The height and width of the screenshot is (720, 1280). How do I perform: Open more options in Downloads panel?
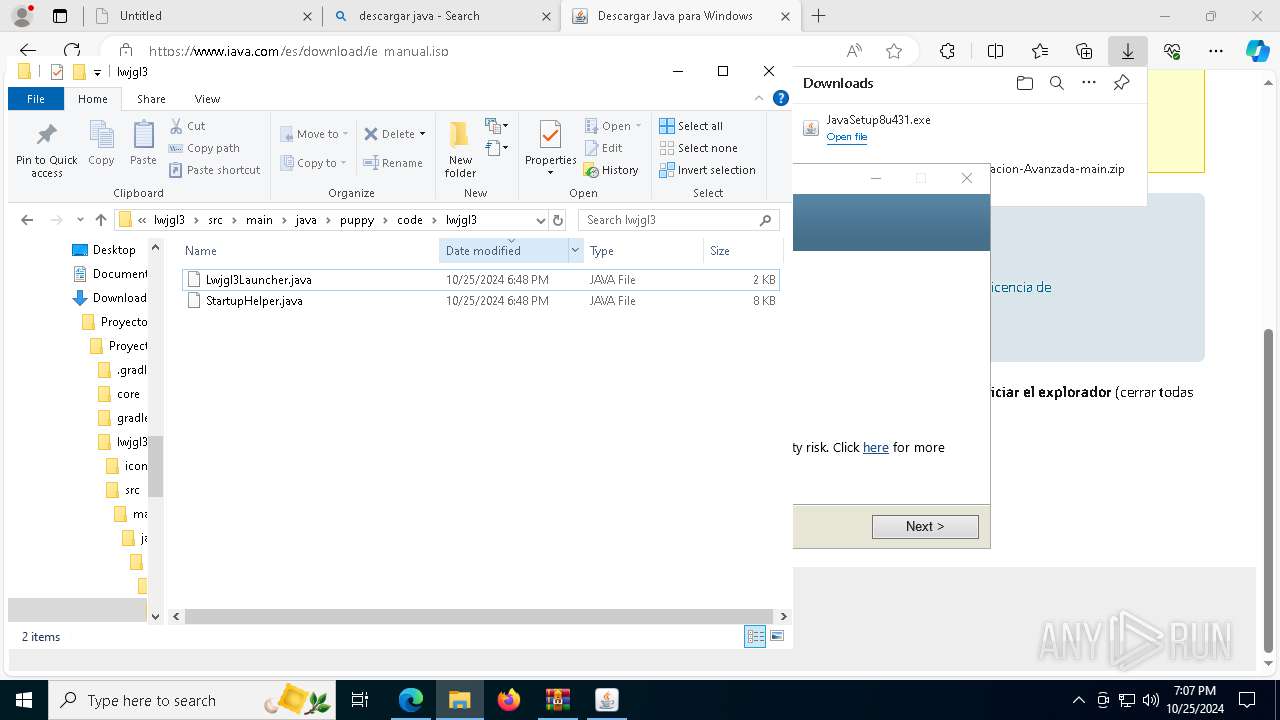pos(1089,83)
